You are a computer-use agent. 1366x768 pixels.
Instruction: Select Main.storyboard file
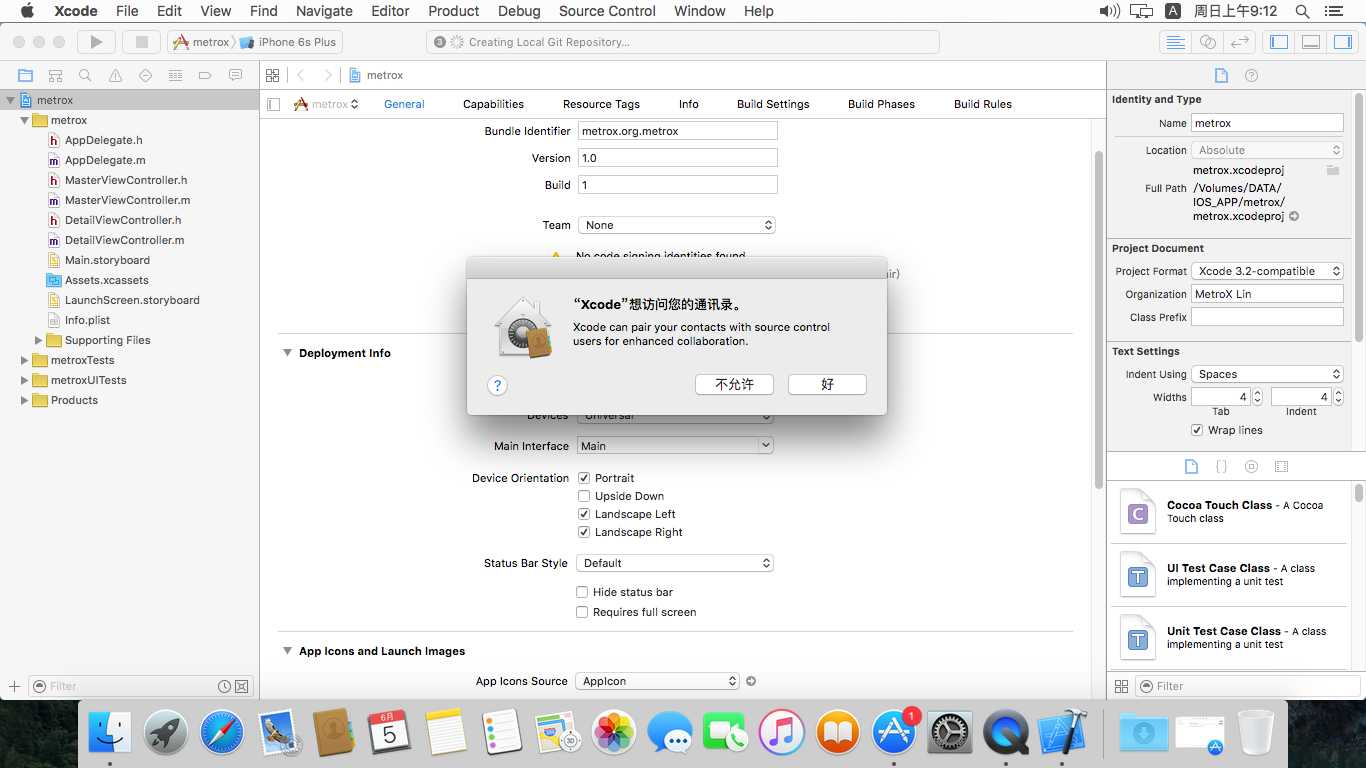click(x=107, y=260)
